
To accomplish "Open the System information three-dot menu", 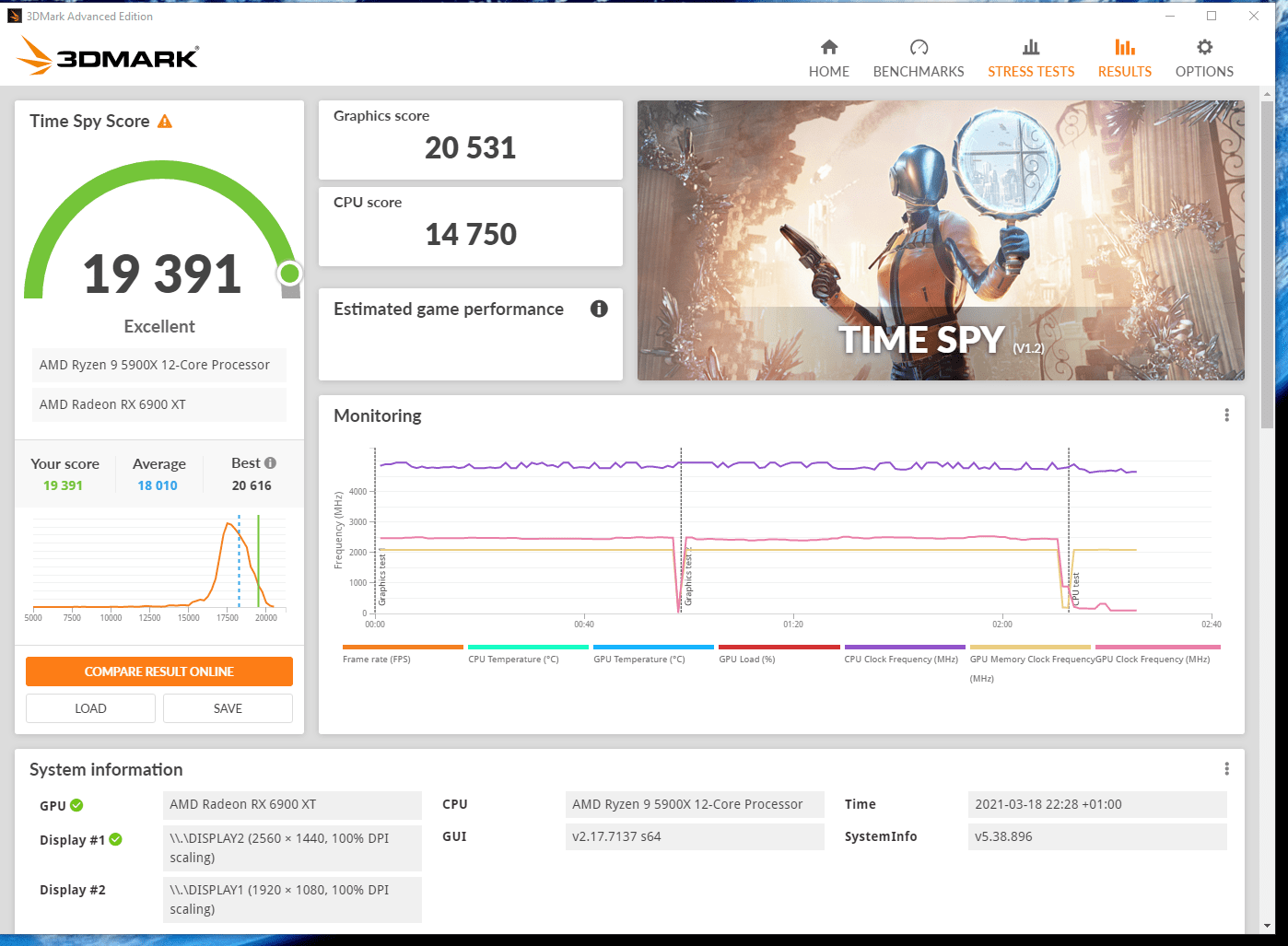I will tap(1226, 769).
